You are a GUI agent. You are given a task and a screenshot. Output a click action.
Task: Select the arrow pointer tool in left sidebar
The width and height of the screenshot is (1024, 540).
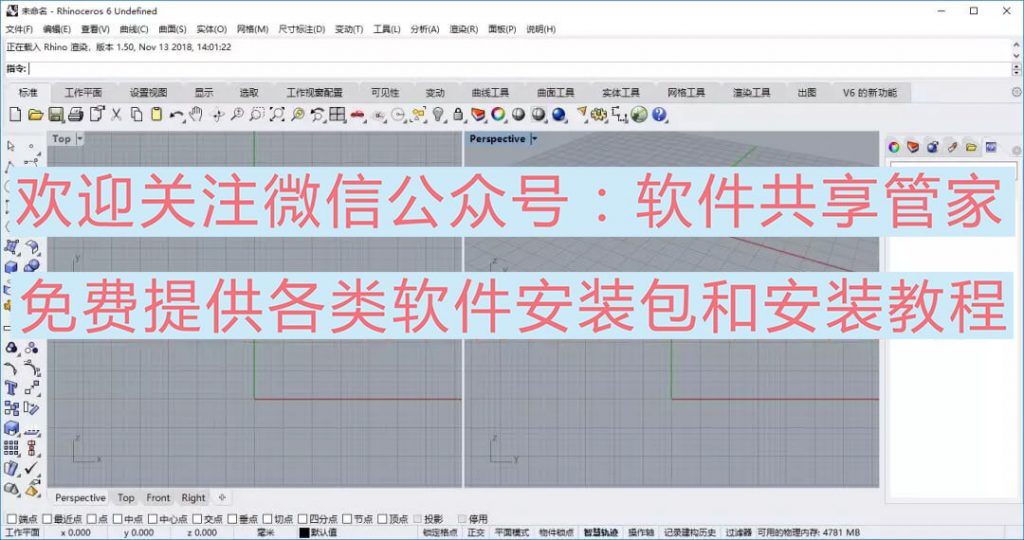pos(11,146)
